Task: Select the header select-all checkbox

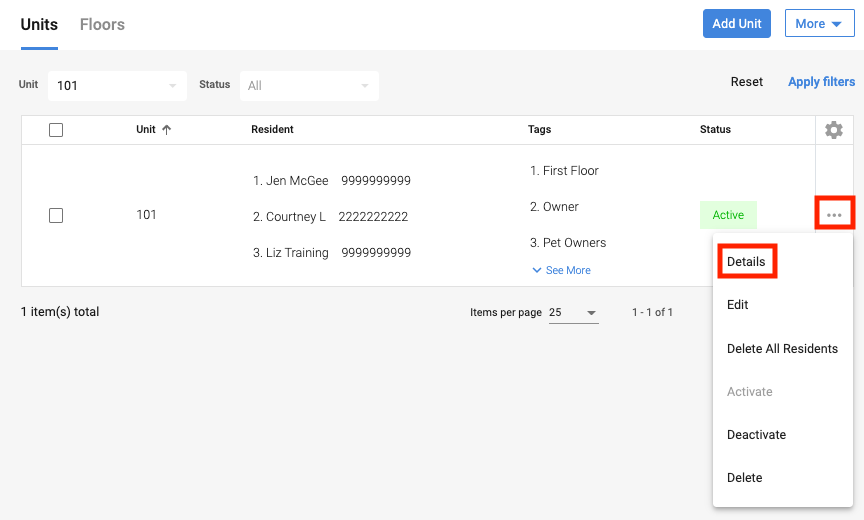Action: point(56,130)
